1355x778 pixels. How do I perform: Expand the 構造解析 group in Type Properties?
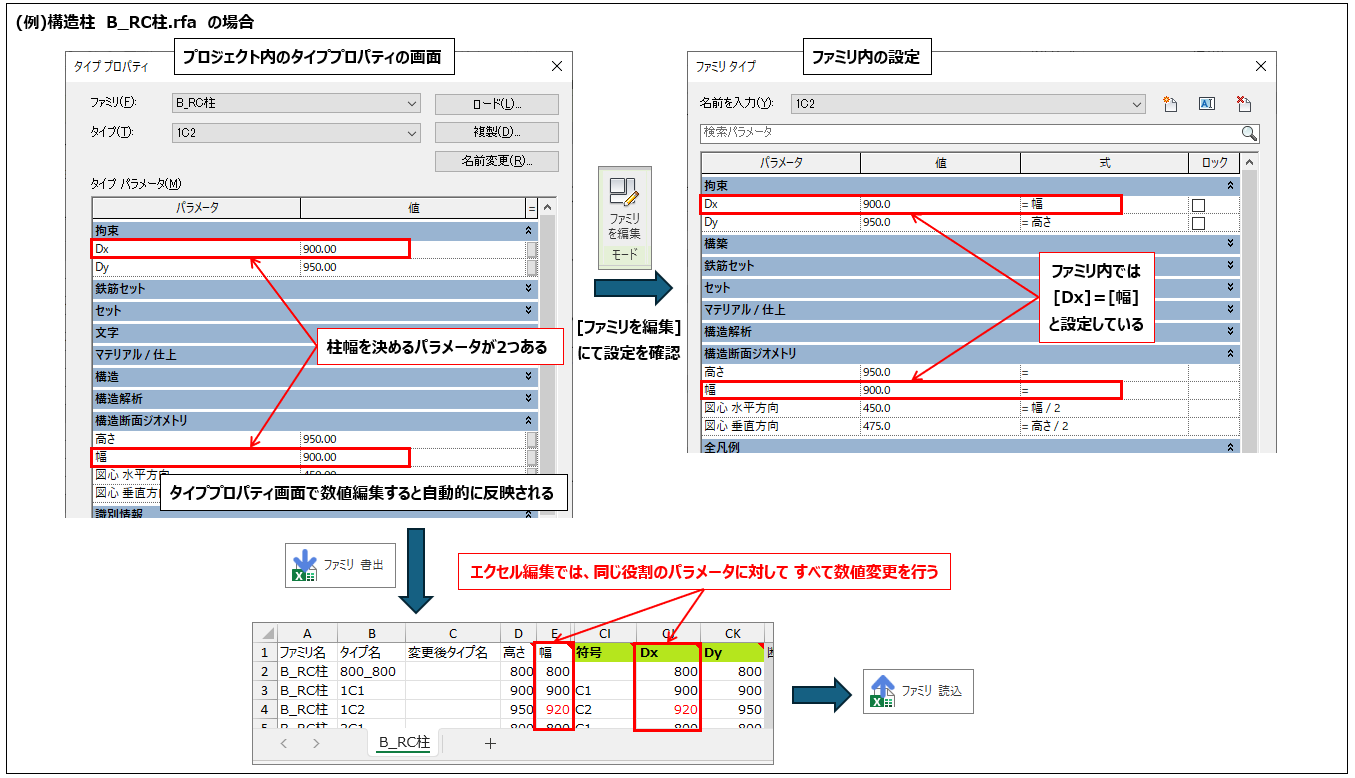(x=528, y=398)
